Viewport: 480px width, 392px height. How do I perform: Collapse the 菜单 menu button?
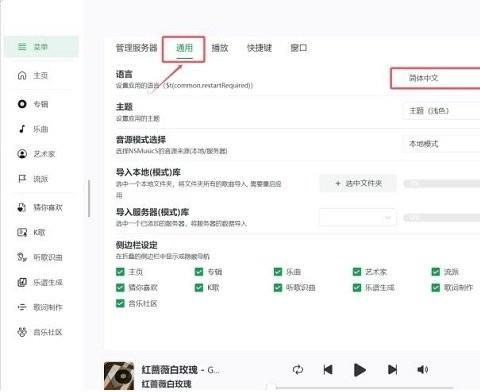[x=42, y=47]
